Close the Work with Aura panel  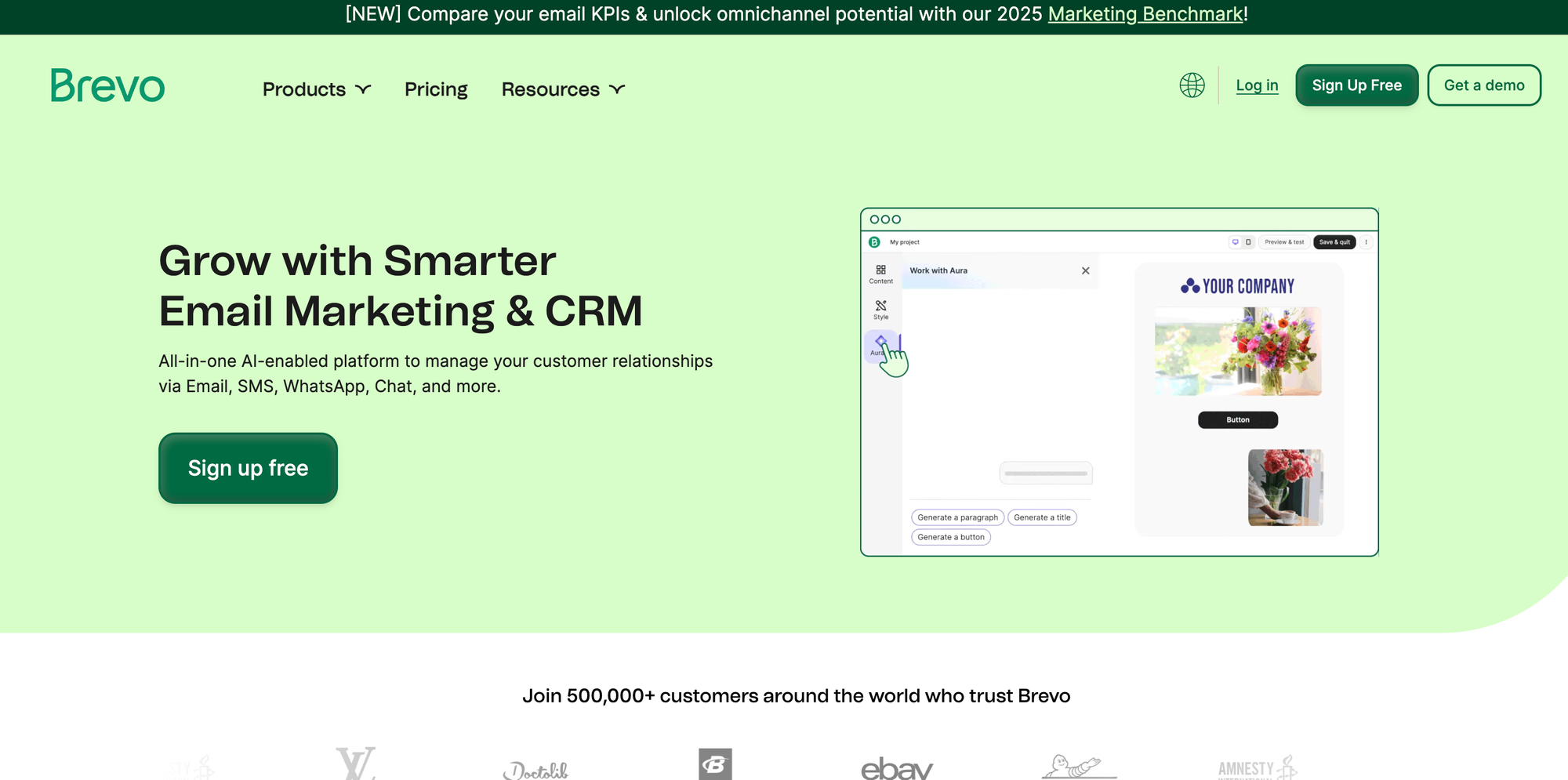coord(1086,270)
